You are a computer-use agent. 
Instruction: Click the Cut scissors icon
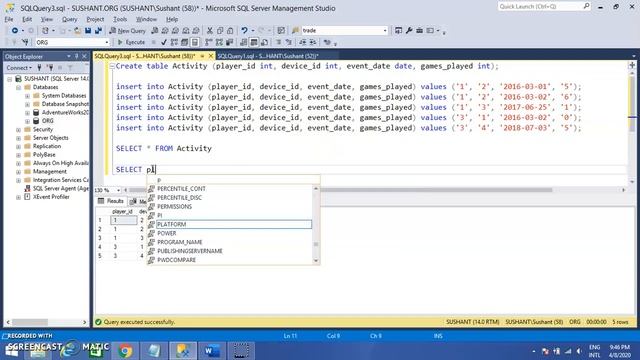(x=210, y=31)
